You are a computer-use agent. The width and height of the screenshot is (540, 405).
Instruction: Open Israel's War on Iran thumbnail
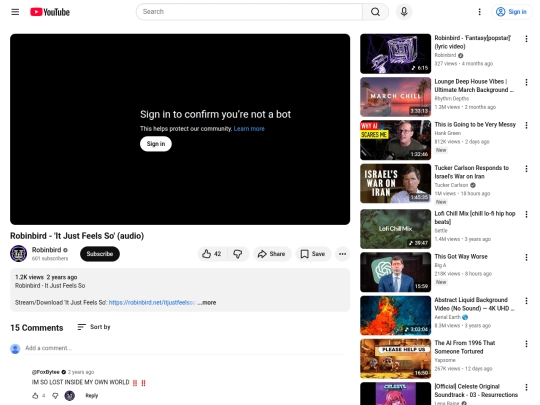click(395, 184)
